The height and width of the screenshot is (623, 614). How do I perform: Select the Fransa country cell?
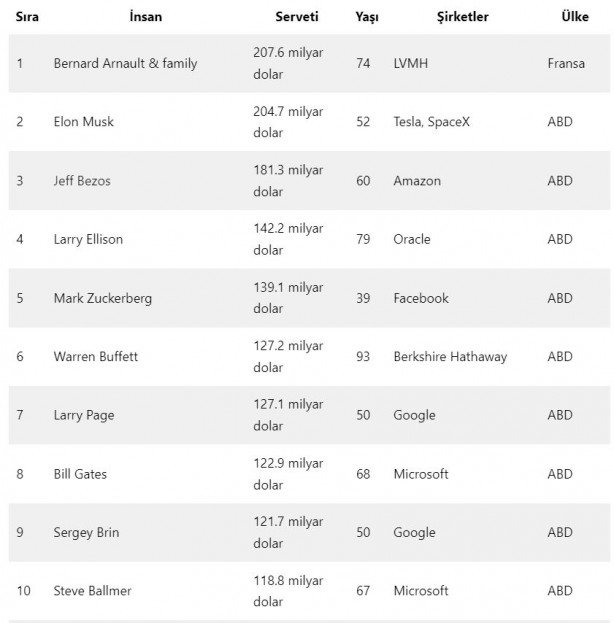(x=566, y=63)
